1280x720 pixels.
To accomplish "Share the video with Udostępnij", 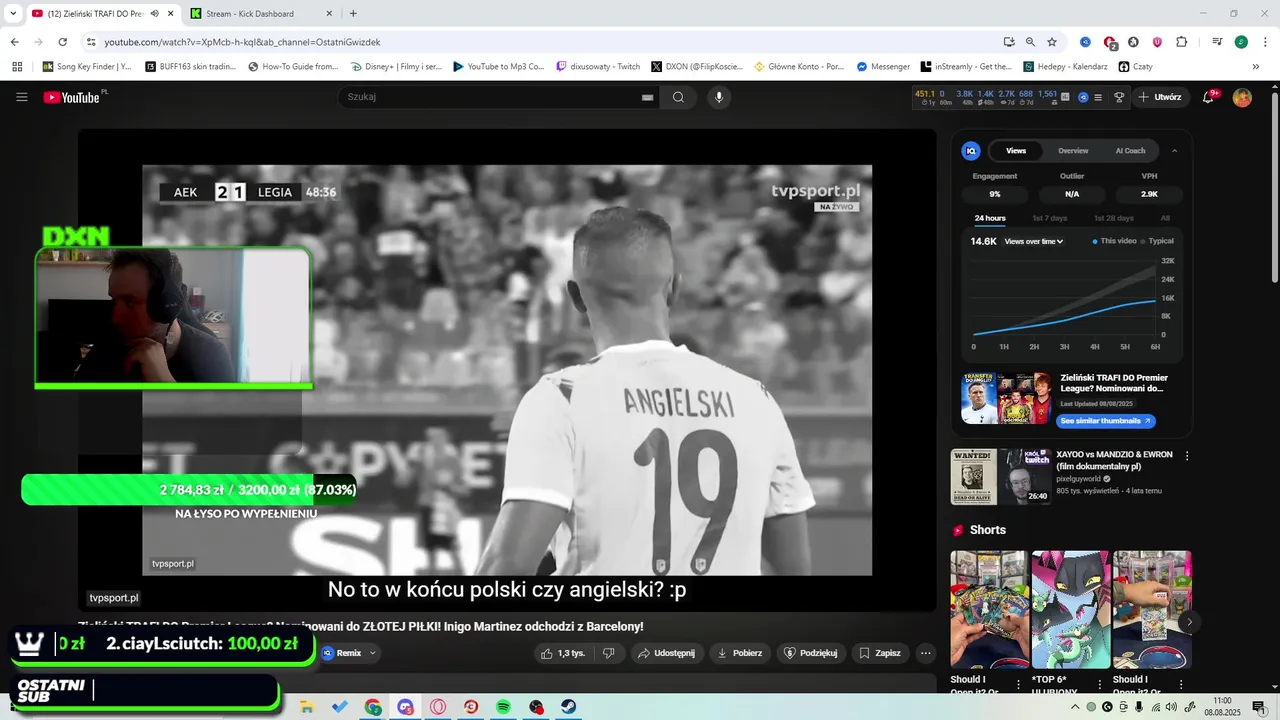I will point(666,653).
